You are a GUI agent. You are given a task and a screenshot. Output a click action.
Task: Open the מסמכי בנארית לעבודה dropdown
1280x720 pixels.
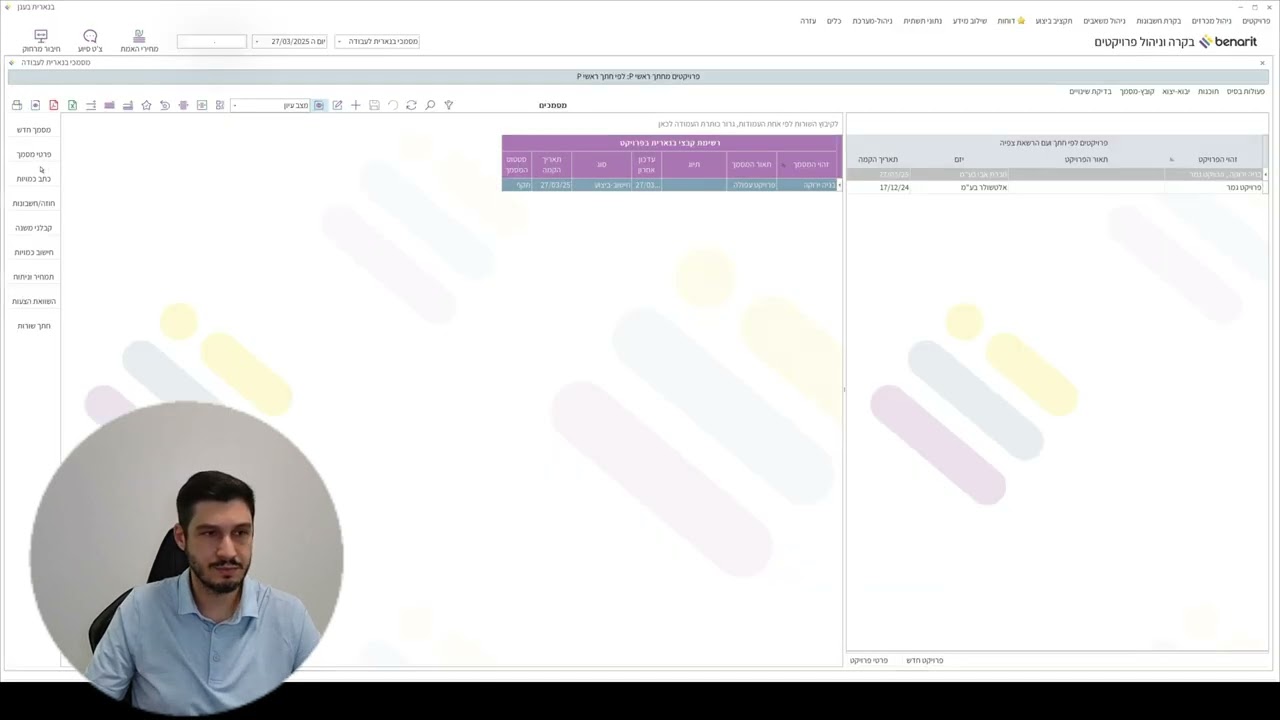point(377,42)
